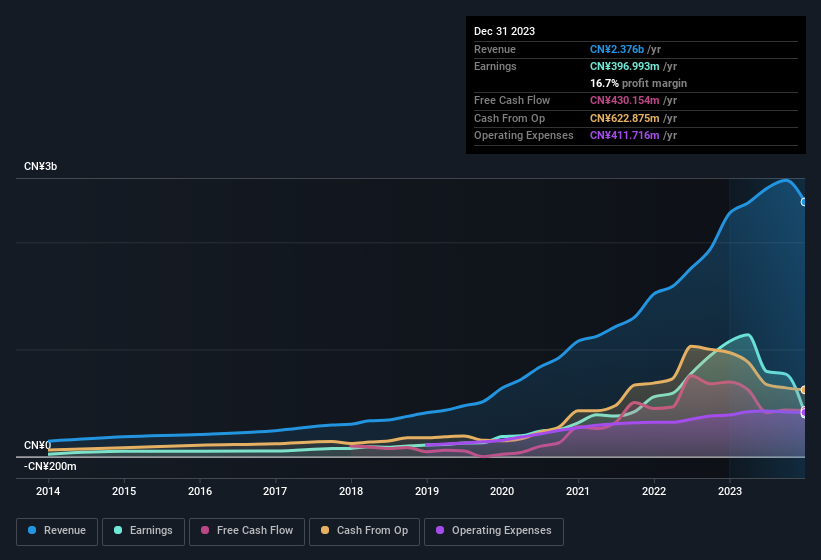Click the CN¥411.716m operating expenses value
Viewport: 821px width, 560px height.
625,136
